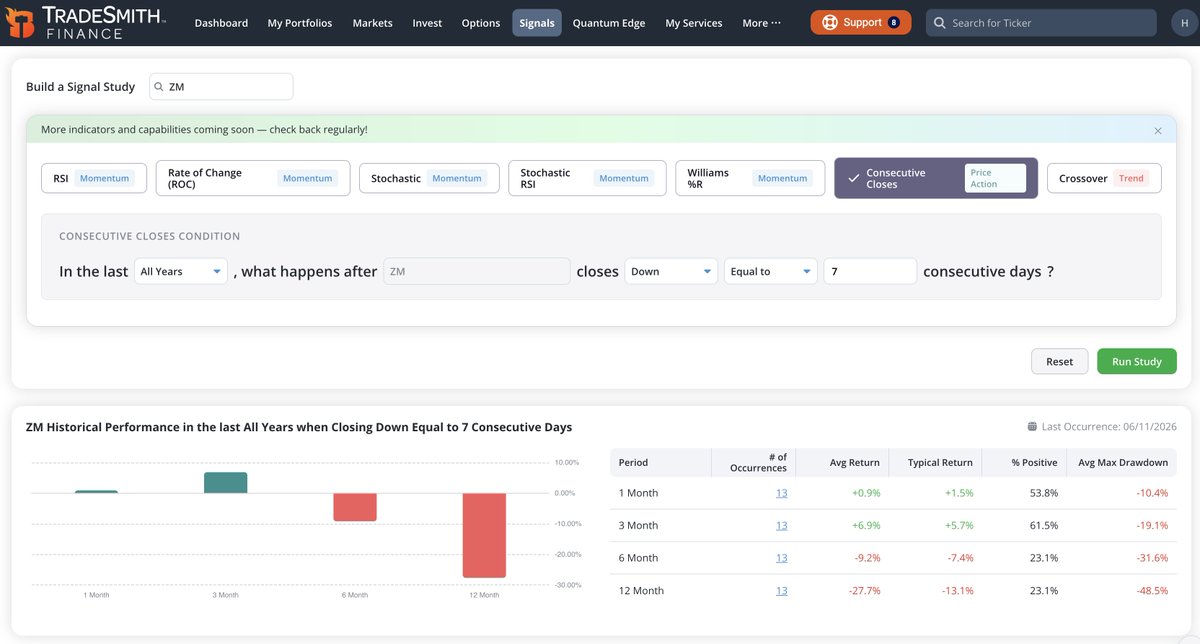Click the 12 Month red bar in chart

pyautogui.click(x=484, y=535)
